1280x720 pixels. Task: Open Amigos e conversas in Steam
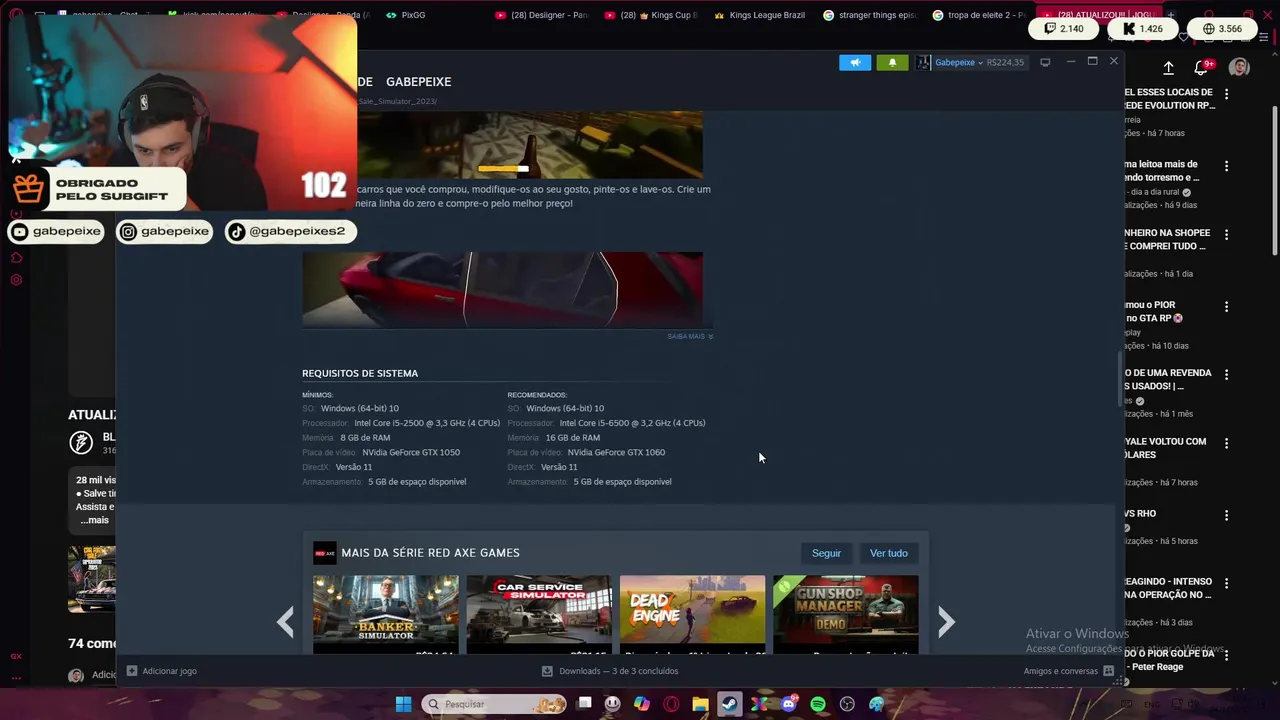(1068, 671)
